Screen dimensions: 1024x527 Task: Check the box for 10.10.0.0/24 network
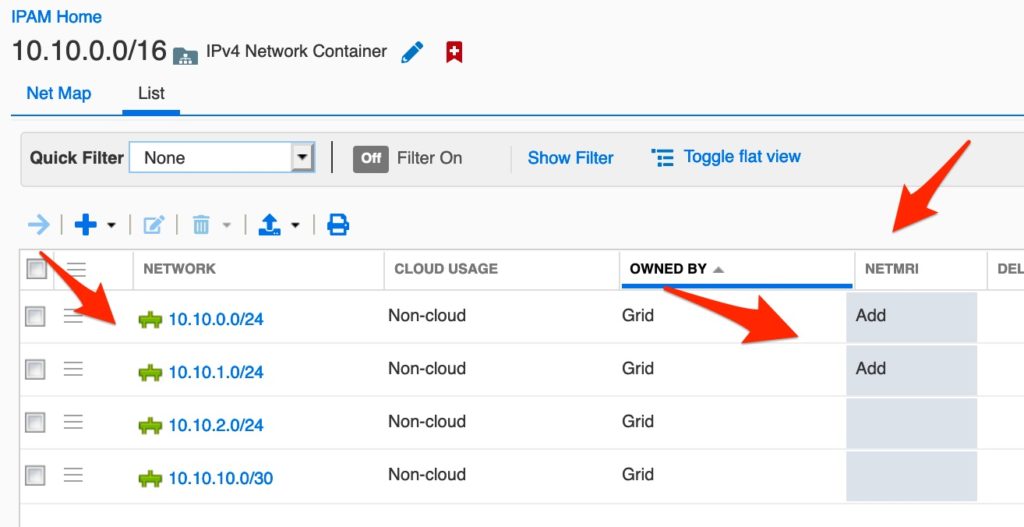[36, 317]
